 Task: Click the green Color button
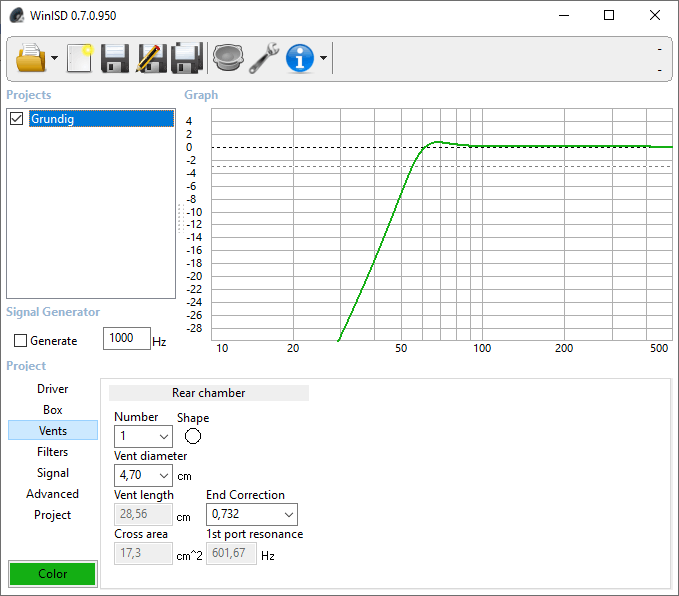(52, 573)
